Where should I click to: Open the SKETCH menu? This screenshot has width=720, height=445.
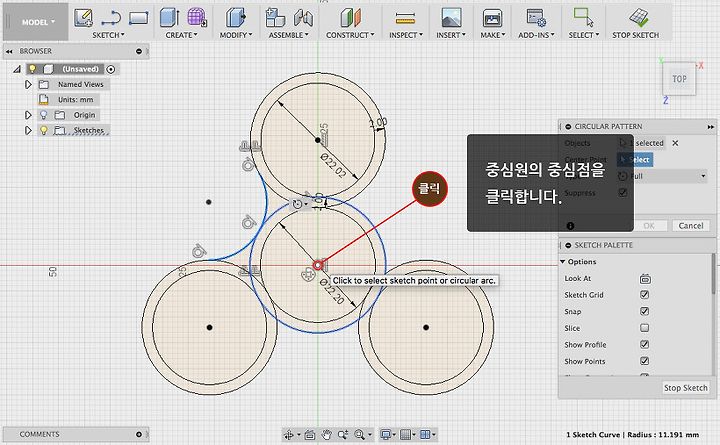108,35
